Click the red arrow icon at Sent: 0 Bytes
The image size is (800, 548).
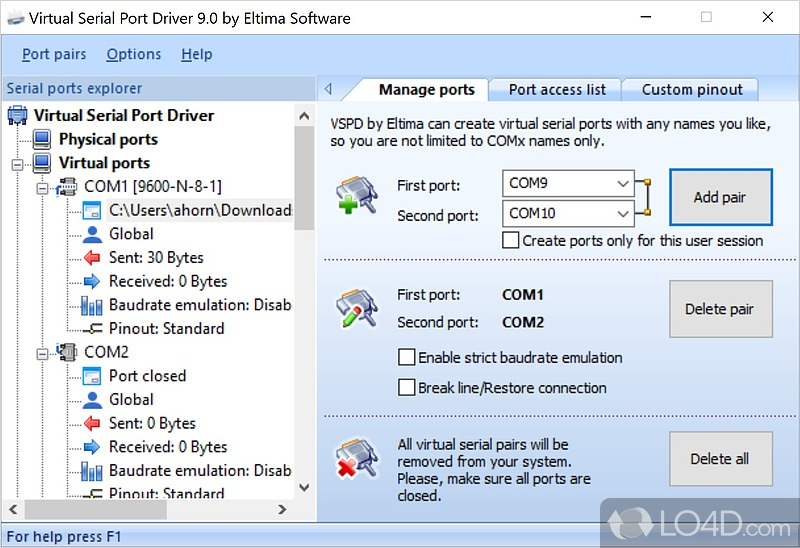tap(92, 423)
